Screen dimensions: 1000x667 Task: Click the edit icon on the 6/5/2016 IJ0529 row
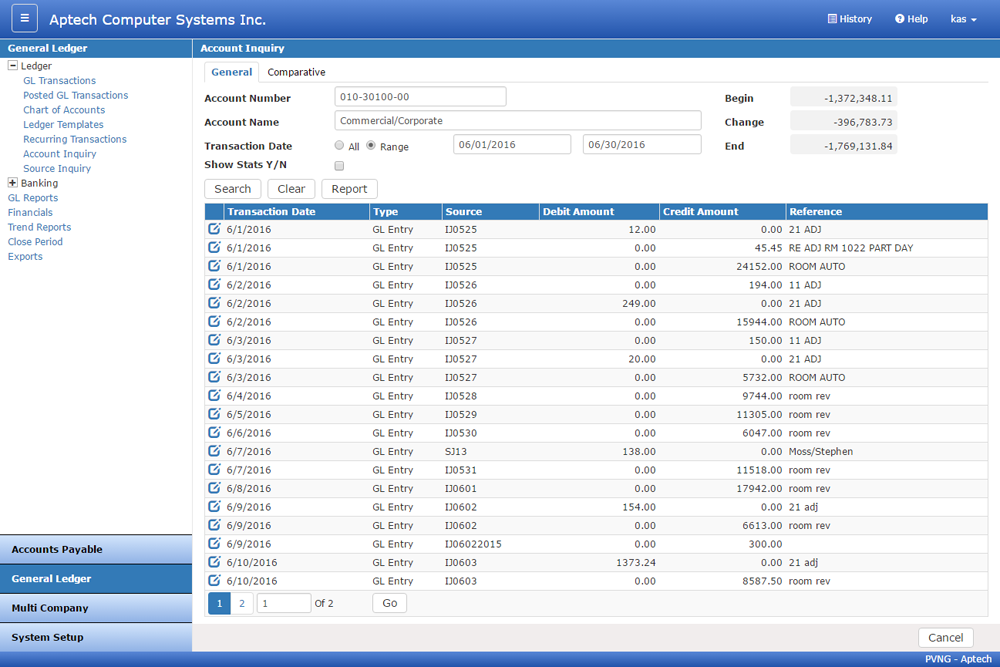[213, 414]
